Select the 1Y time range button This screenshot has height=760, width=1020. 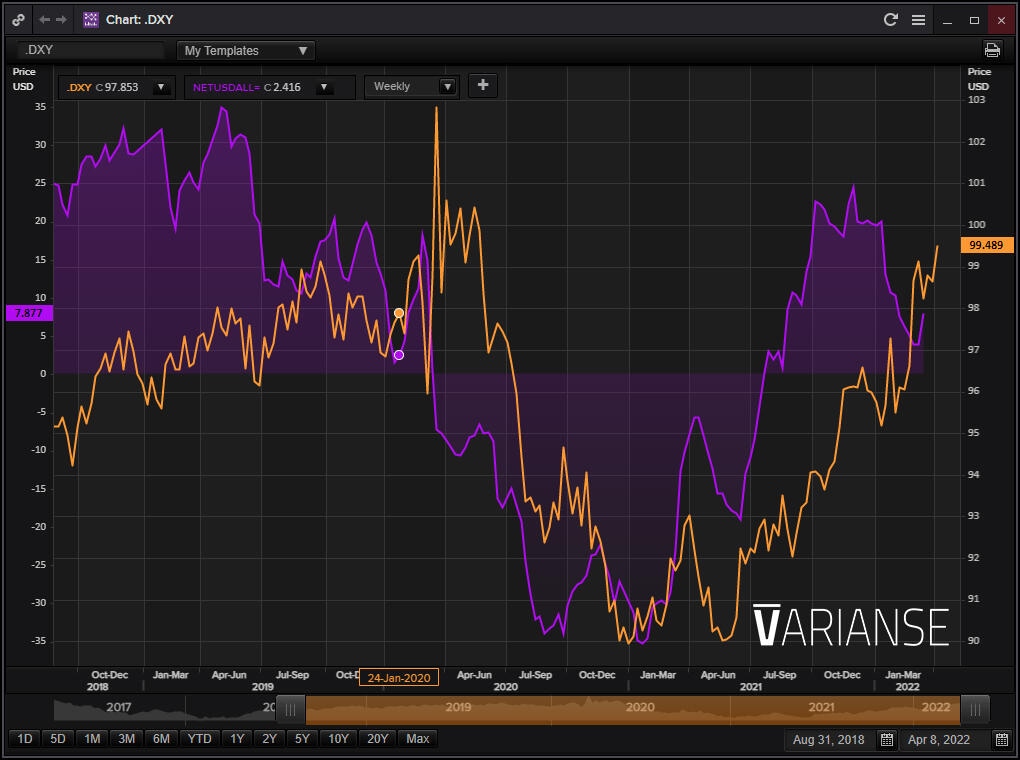pos(237,739)
